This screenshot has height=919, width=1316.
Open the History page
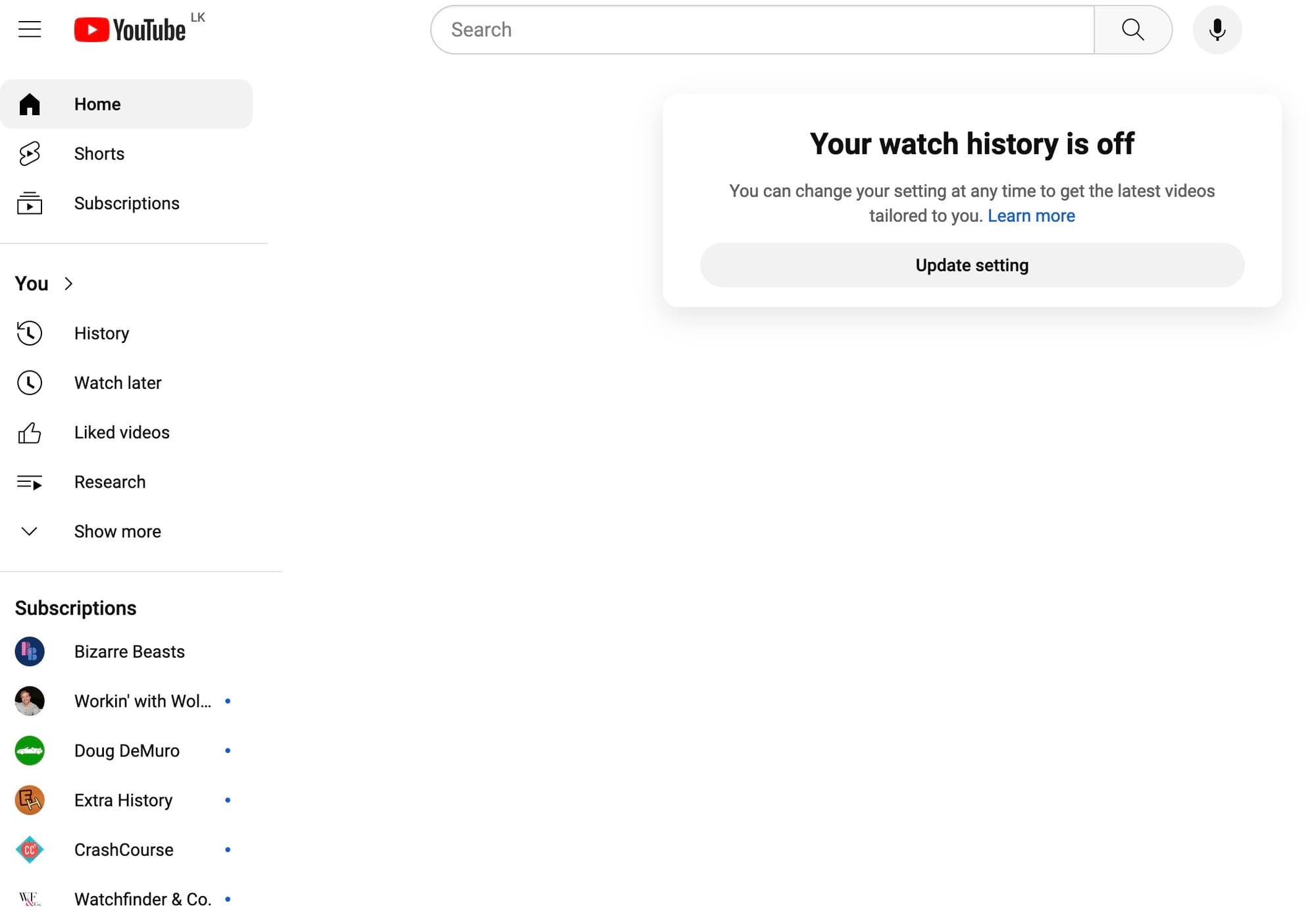pos(101,333)
